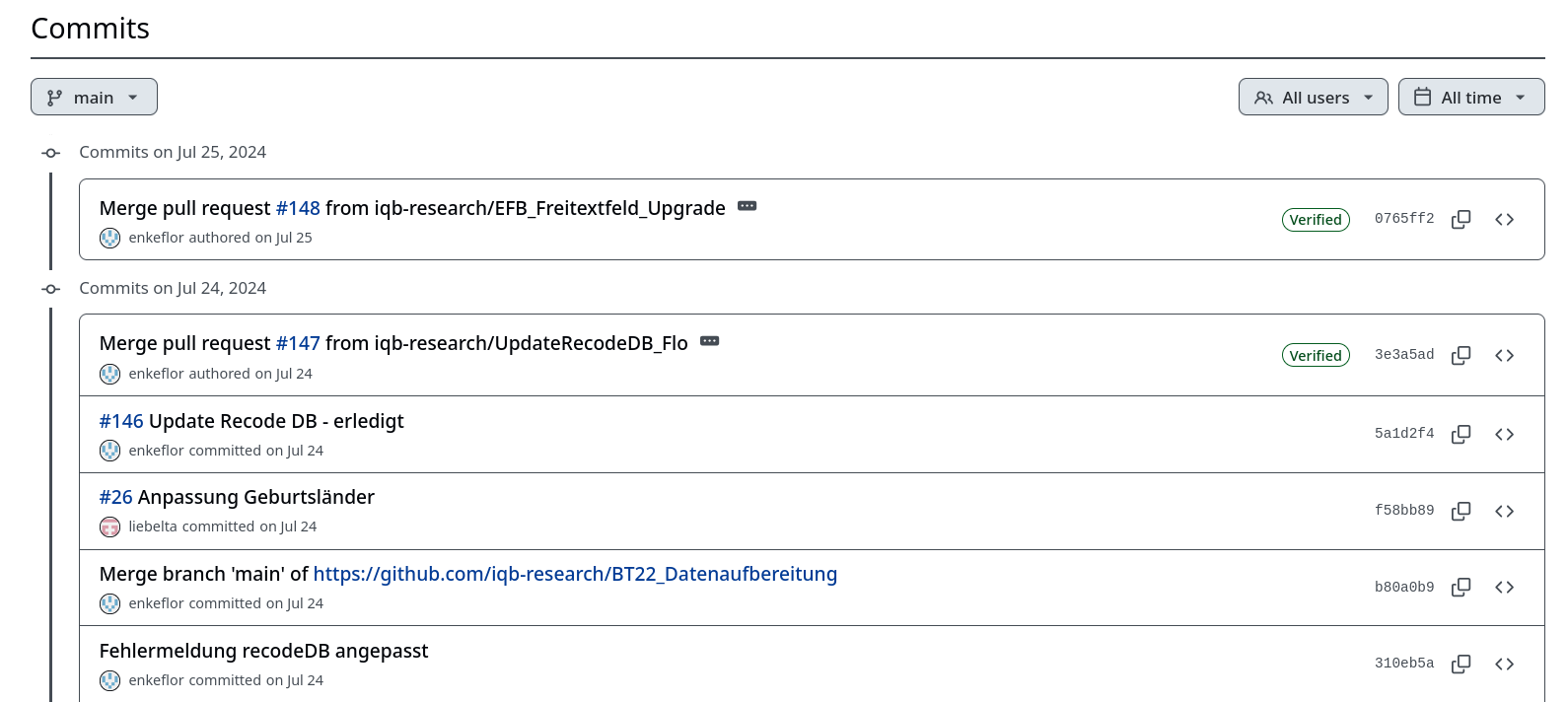Browse repository at commit 5a1d2f4
The width and height of the screenshot is (1568, 702).
tap(1504, 434)
